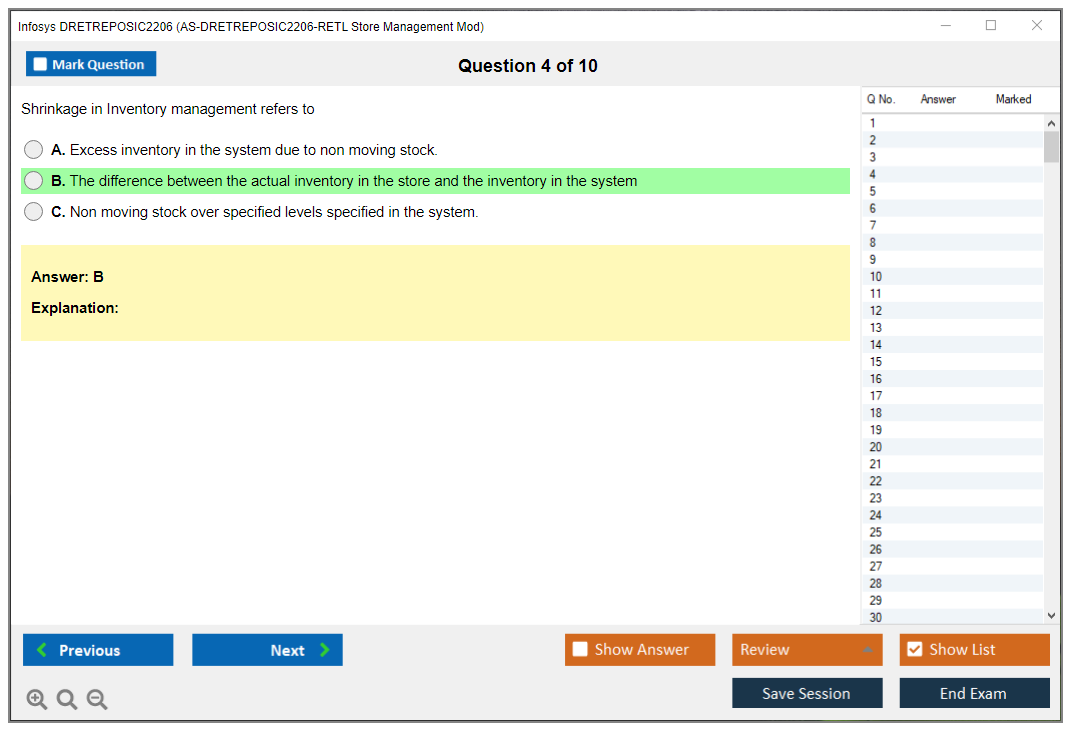This screenshot has height=735, width=1075.
Task: Click the Marked column header
Action: [x=1013, y=99]
